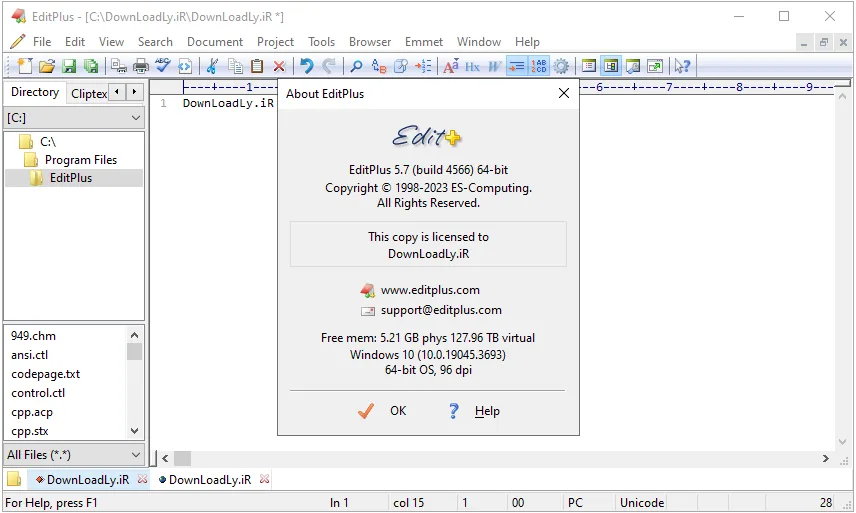The width and height of the screenshot is (856, 513).
Task: Close the About EditPlus dialog with X
Action: coord(564,93)
